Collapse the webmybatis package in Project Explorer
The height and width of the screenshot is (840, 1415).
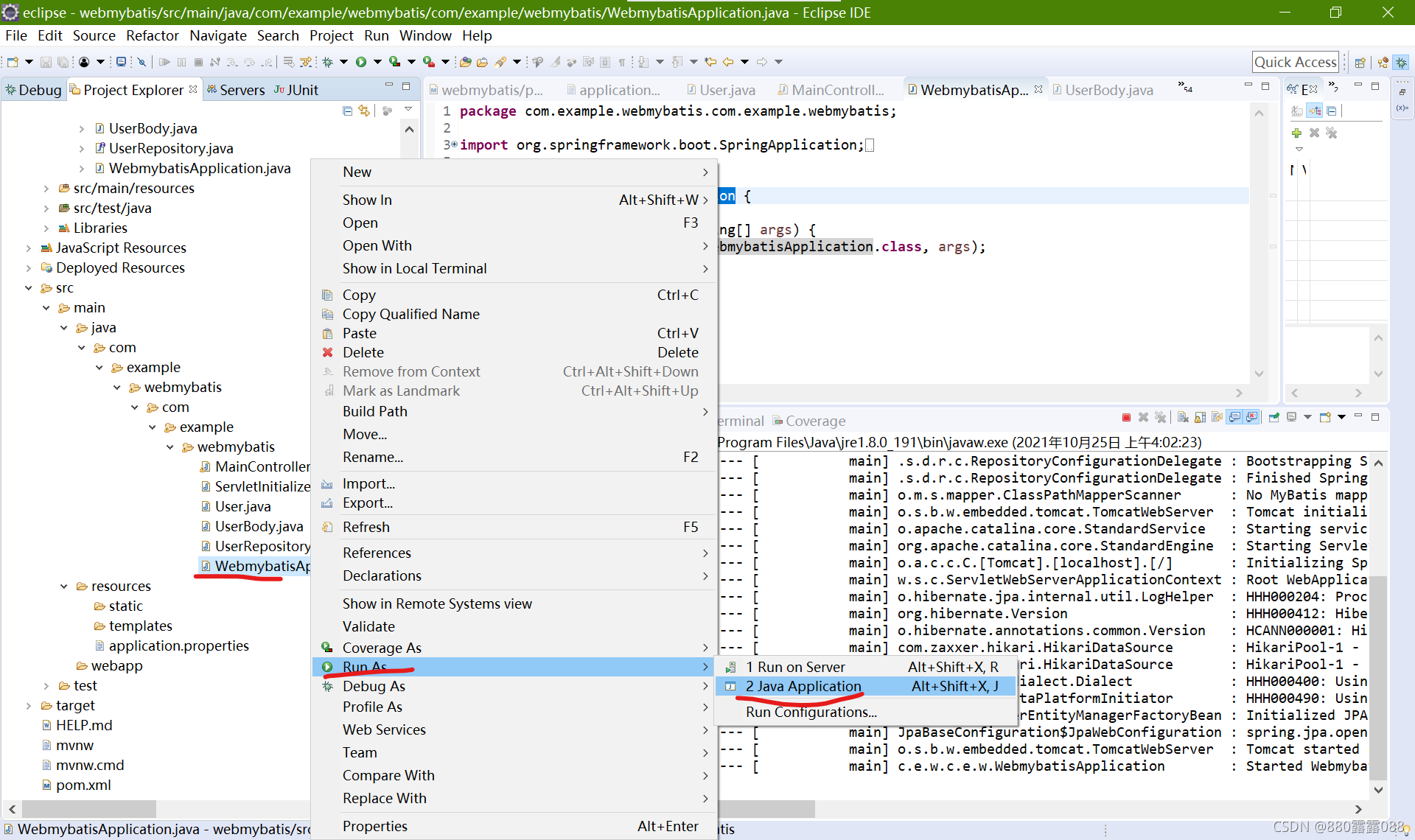tap(117, 387)
